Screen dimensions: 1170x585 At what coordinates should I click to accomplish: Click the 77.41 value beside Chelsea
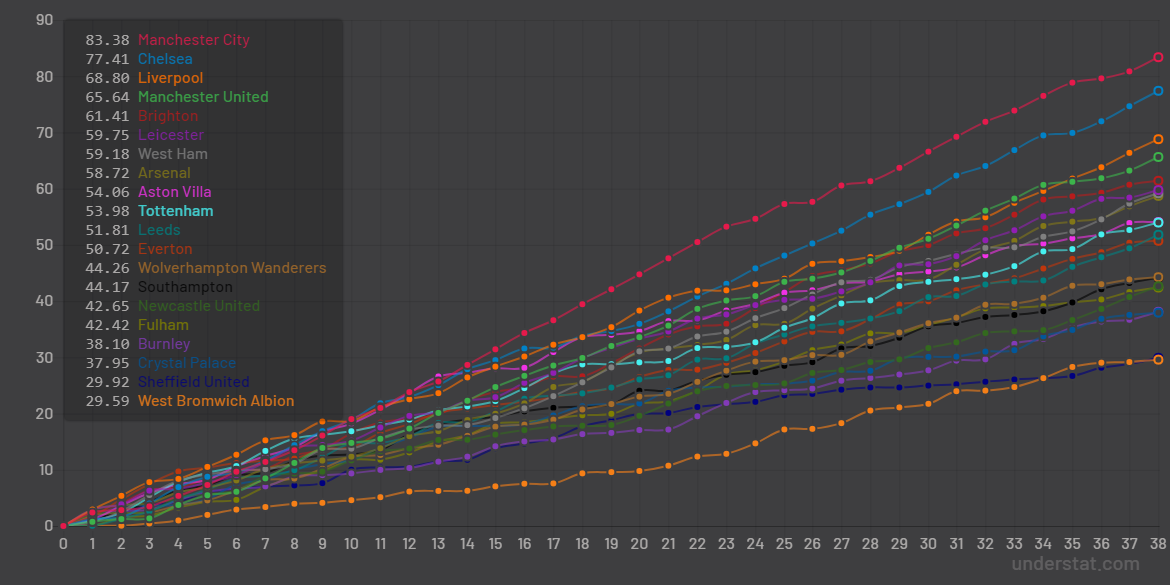107,59
